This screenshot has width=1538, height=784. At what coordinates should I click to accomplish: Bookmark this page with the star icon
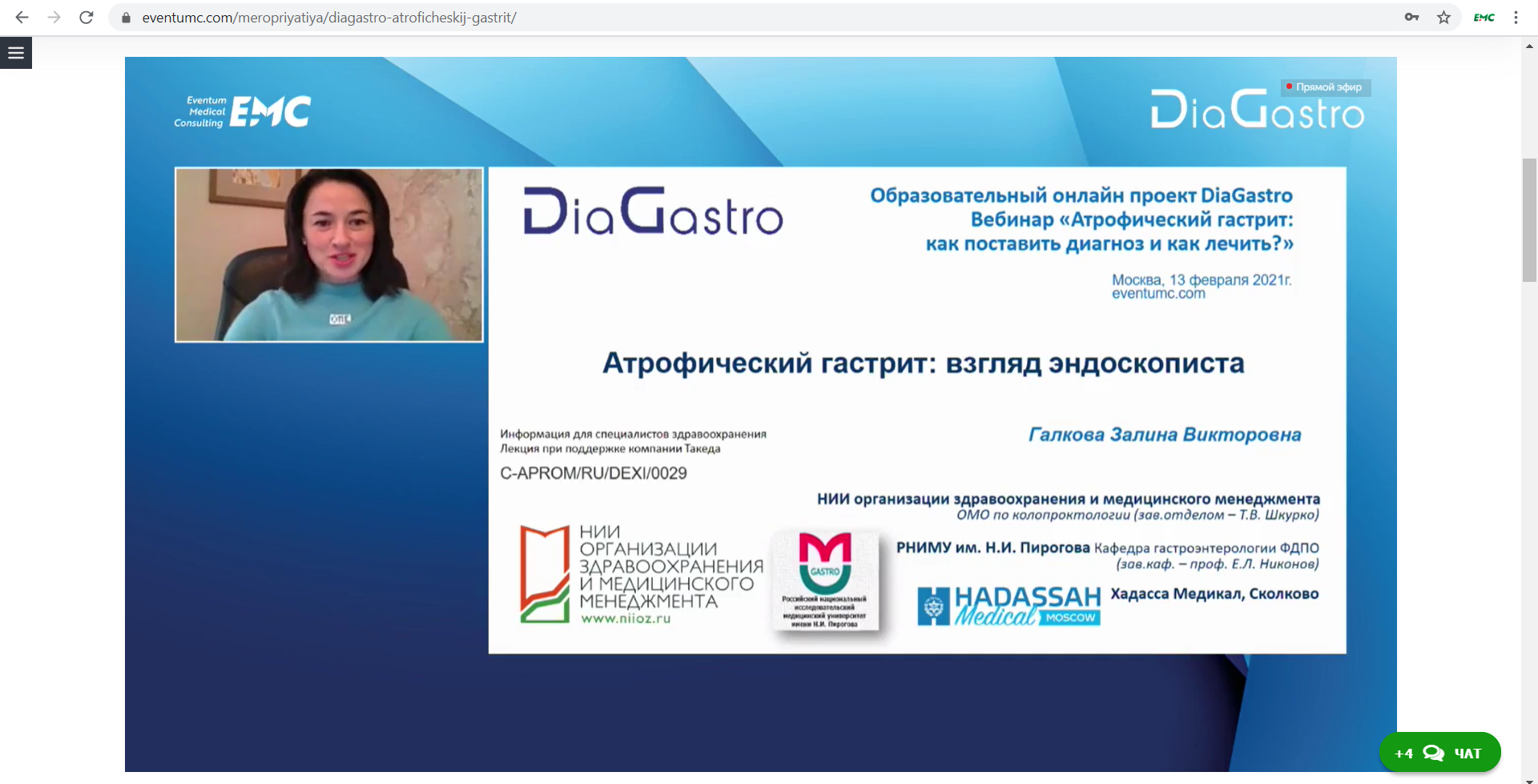tap(1443, 17)
